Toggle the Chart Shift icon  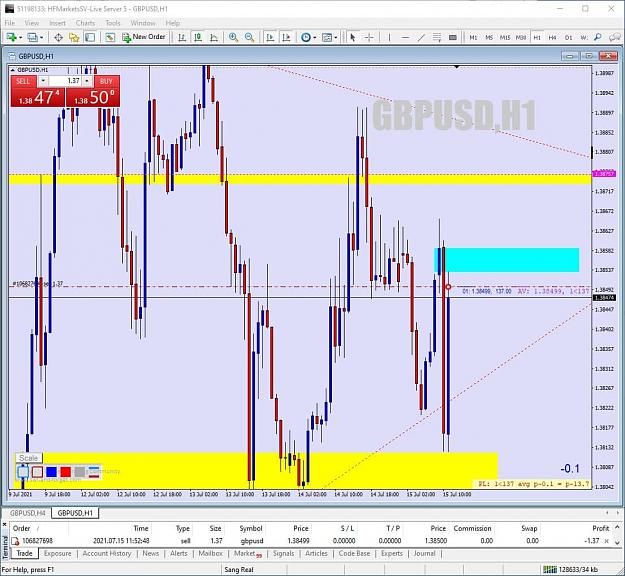pos(286,37)
